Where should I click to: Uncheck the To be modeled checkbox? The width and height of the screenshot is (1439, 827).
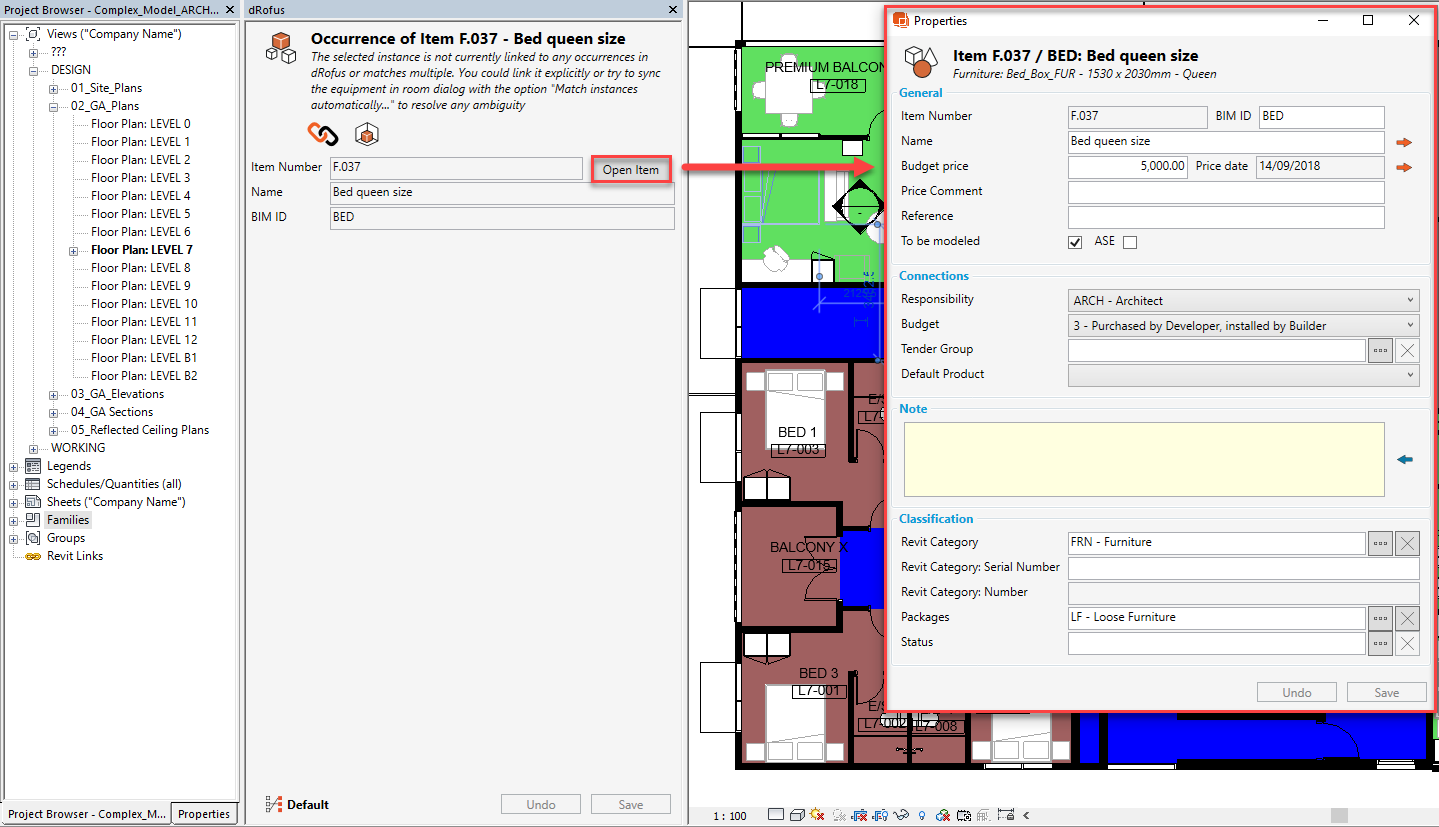coord(1075,242)
